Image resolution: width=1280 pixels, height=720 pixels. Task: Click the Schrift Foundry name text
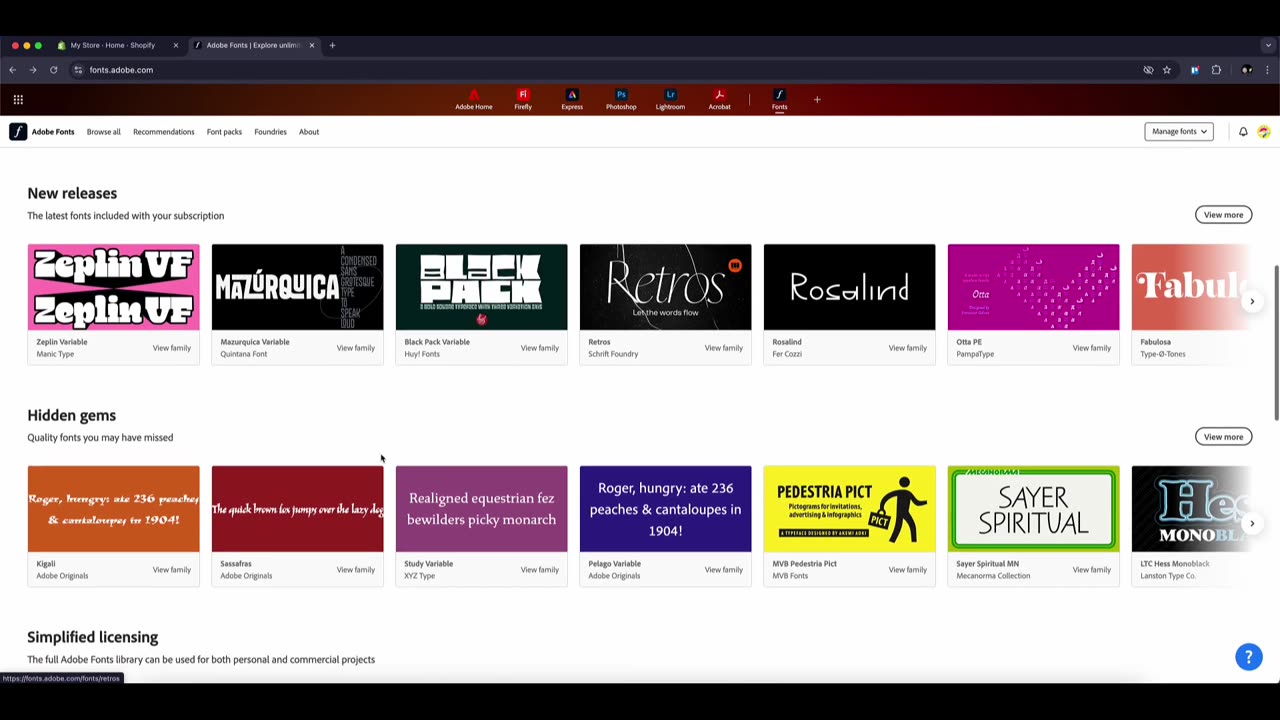(613, 354)
